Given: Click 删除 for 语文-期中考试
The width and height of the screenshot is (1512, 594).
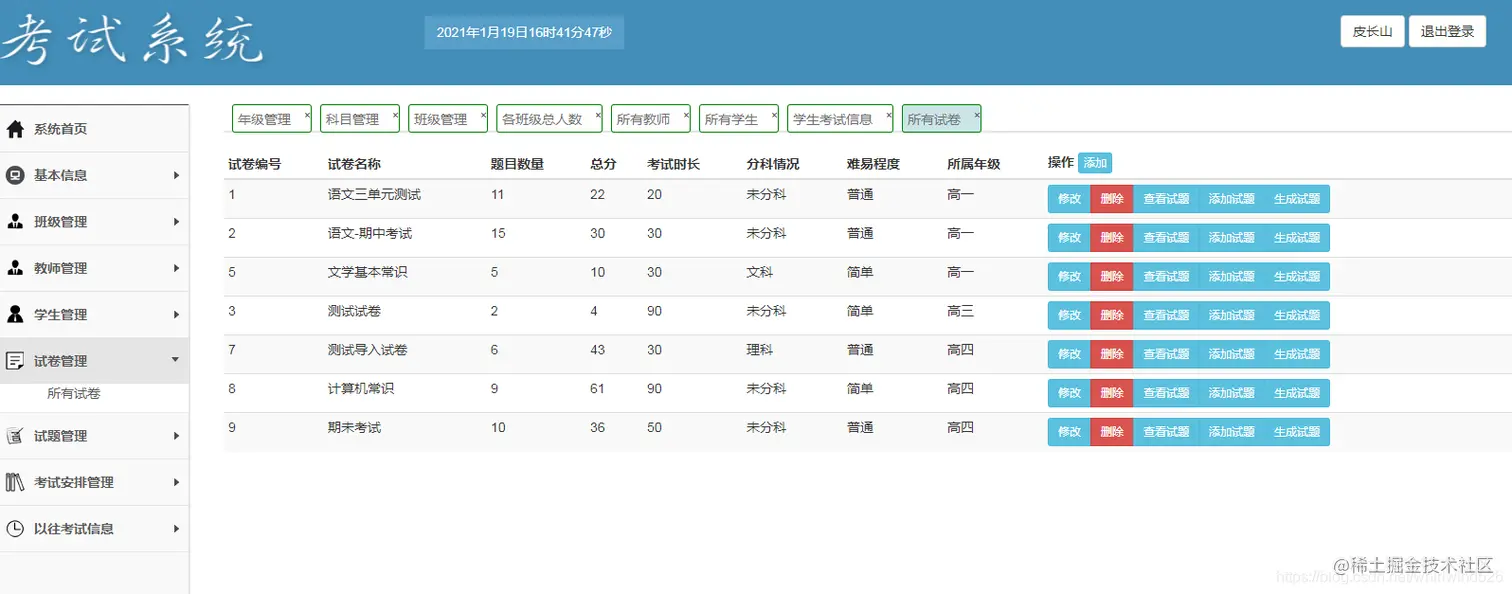Looking at the screenshot, I should click(x=1112, y=238).
